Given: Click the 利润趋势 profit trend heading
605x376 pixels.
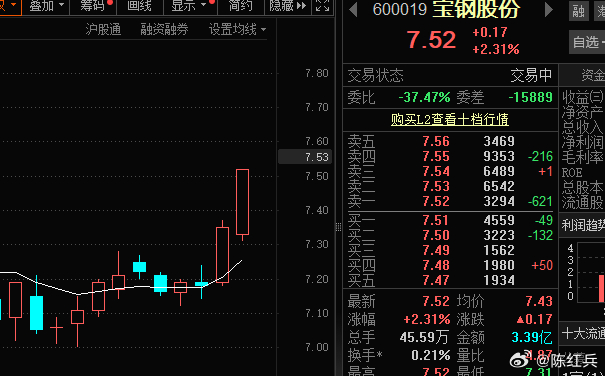Looking at the screenshot, I should click(583, 225).
